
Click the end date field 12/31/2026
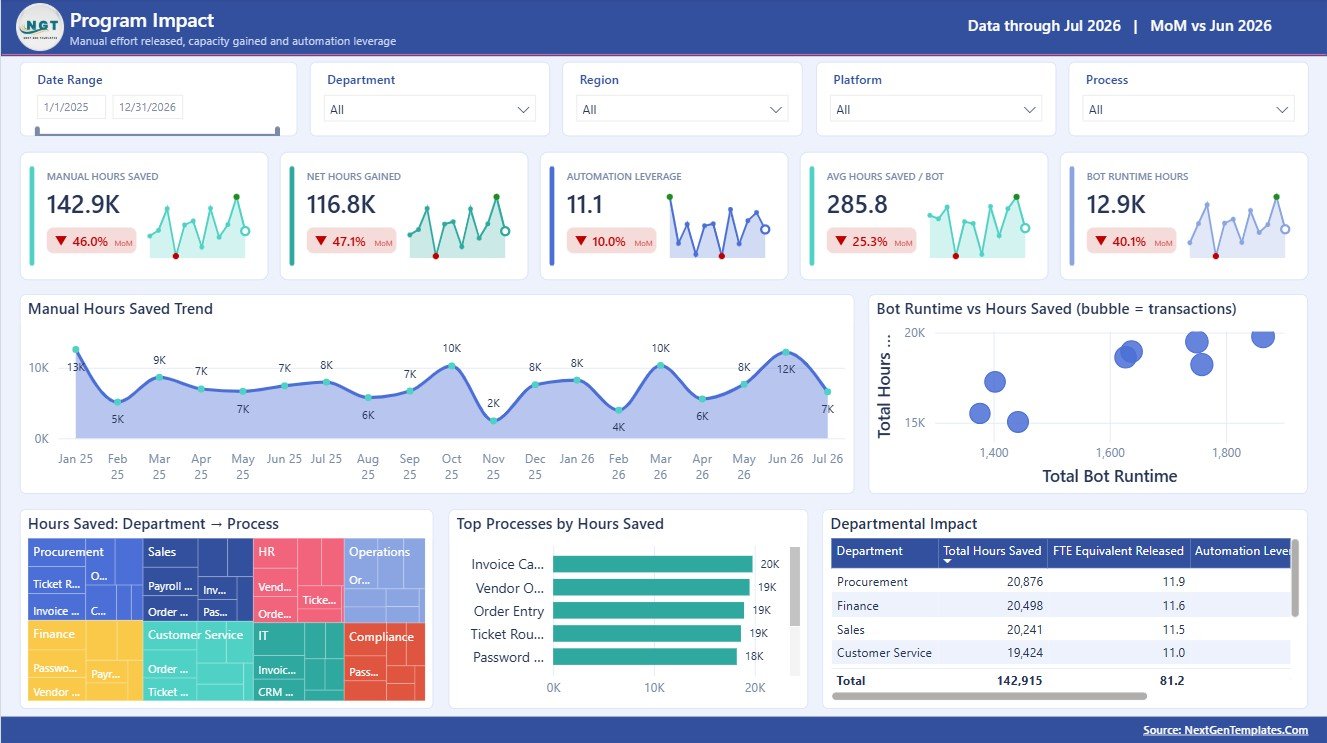click(147, 107)
